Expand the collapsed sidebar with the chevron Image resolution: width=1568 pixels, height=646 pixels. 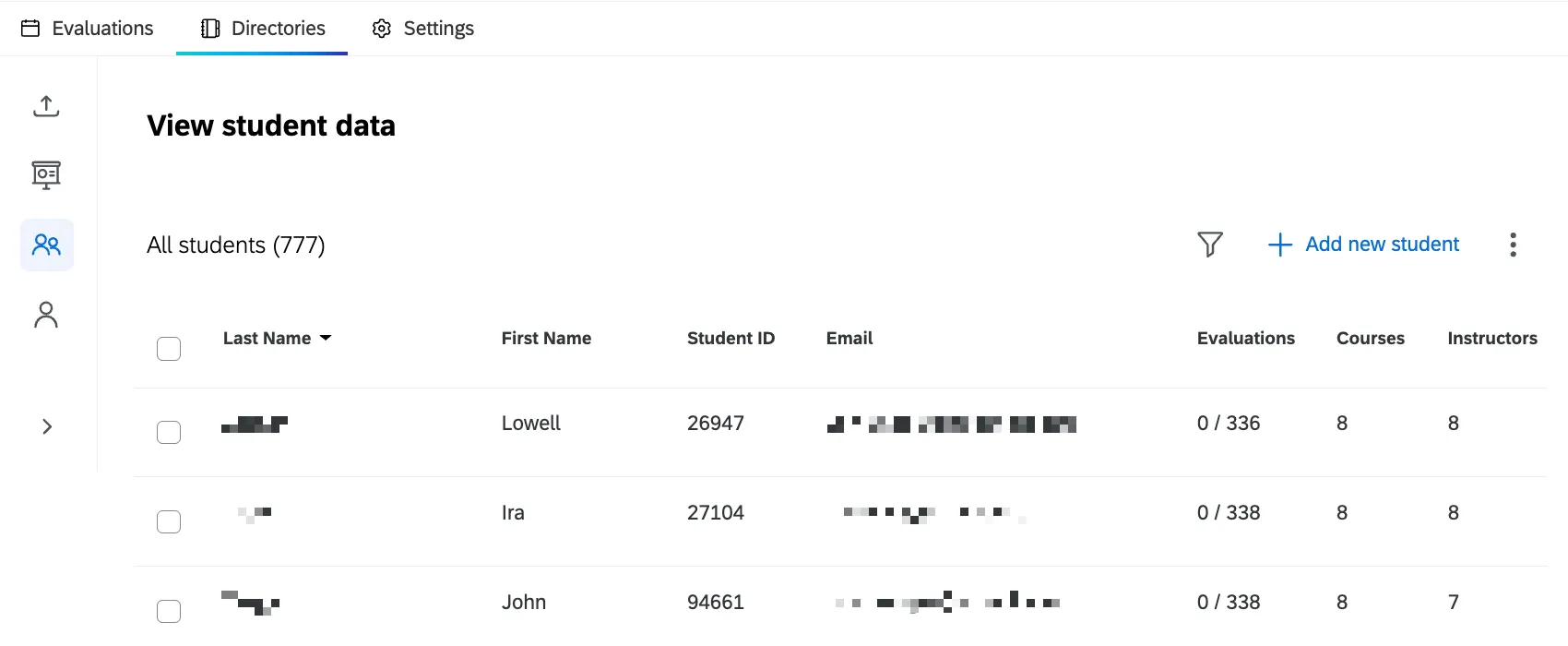46,426
